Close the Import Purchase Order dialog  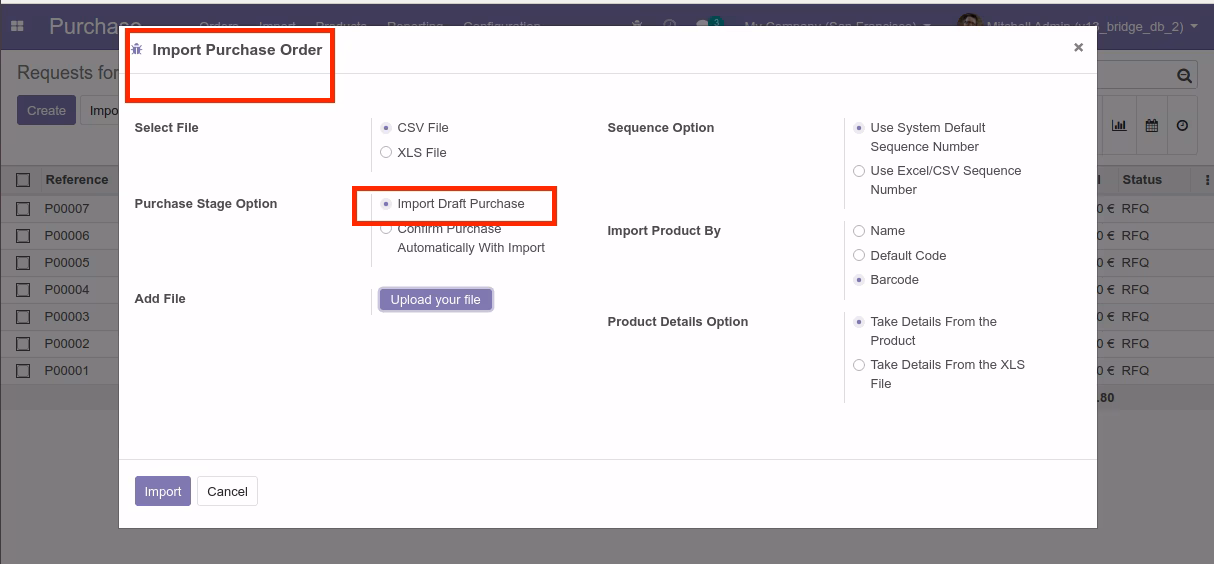click(1078, 47)
